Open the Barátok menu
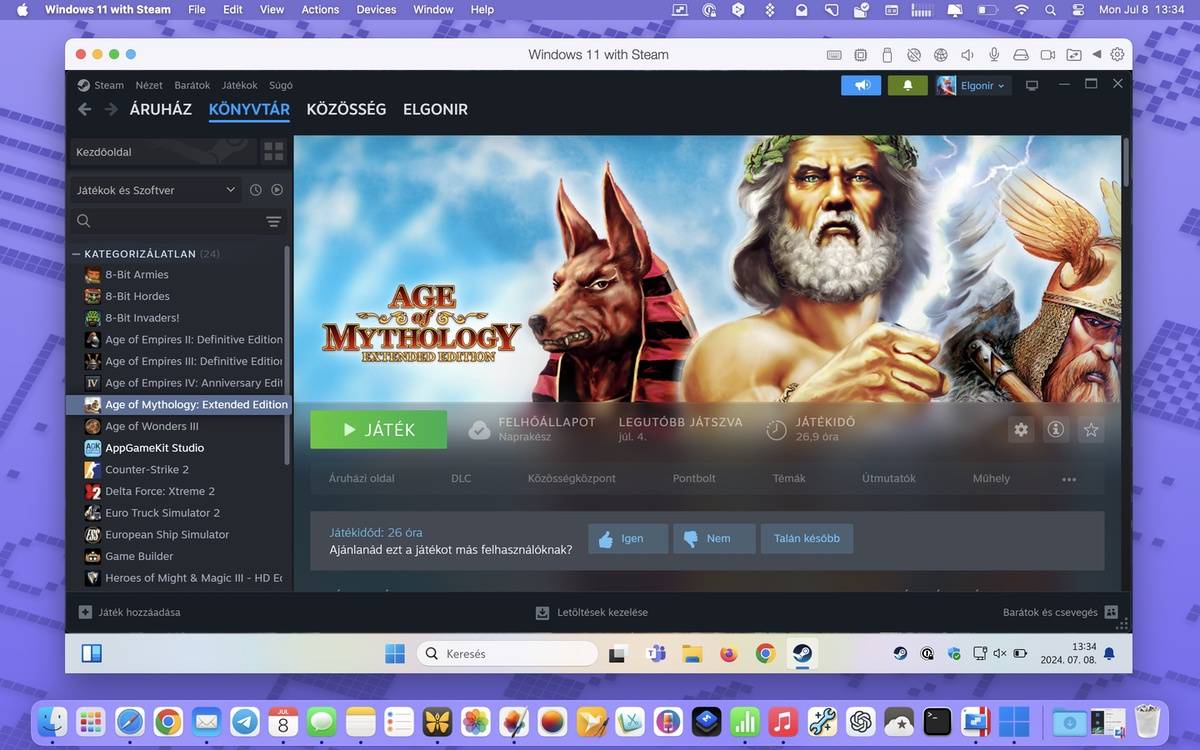The height and width of the screenshot is (750, 1200). (192, 85)
